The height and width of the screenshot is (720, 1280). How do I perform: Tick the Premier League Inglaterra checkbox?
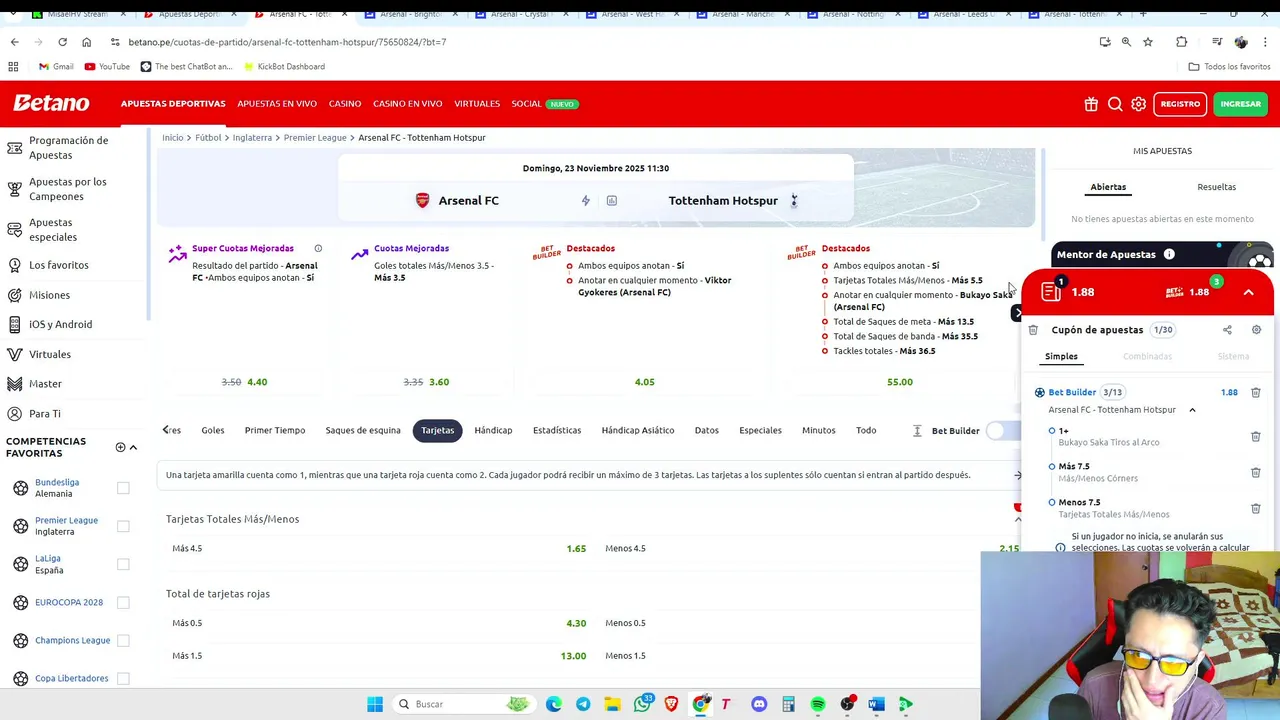[x=123, y=526]
